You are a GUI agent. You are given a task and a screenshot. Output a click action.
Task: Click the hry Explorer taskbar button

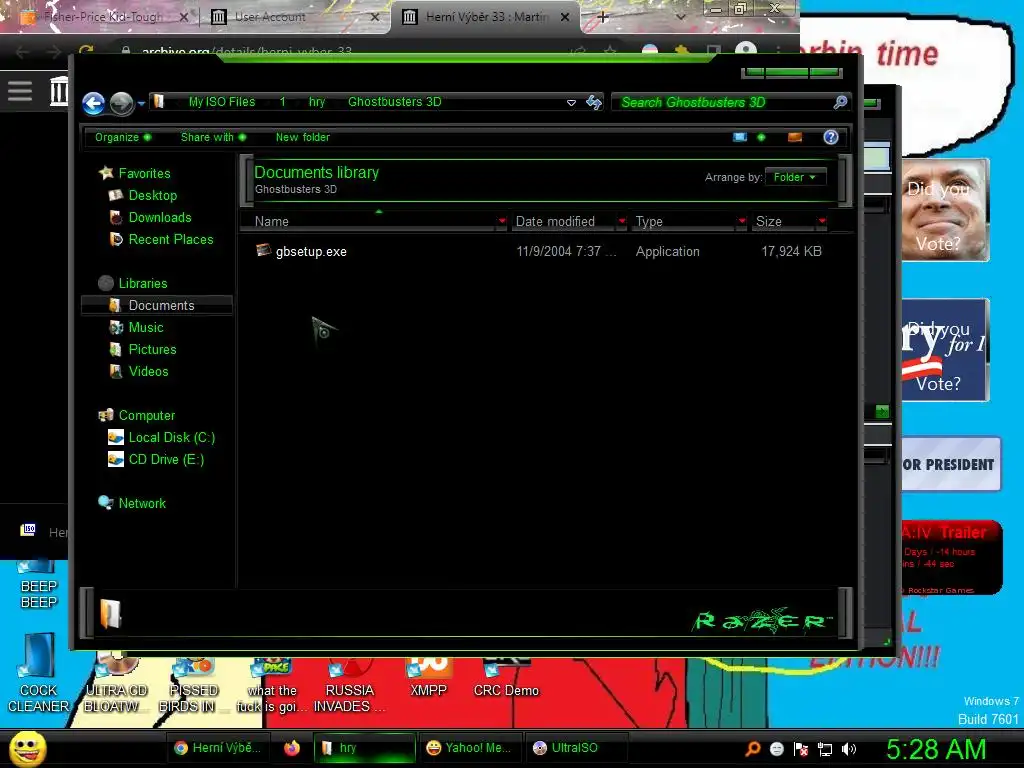click(x=364, y=748)
